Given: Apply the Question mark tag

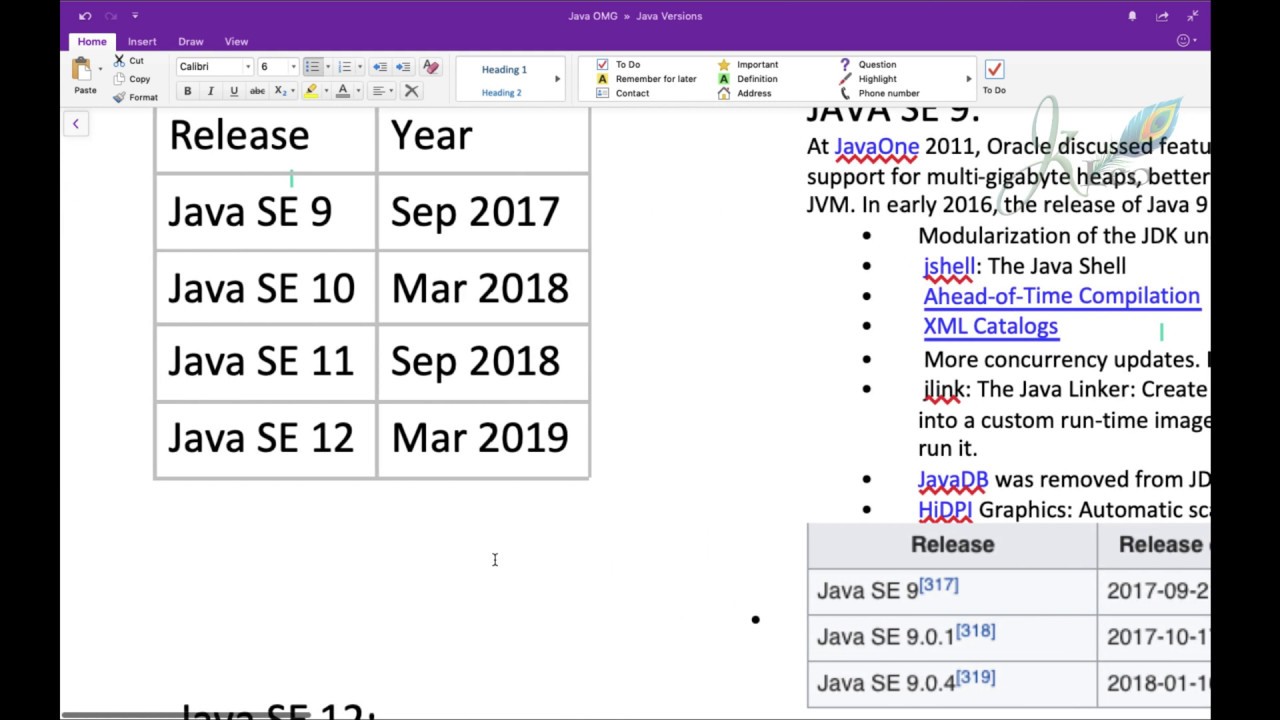Looking at the screenshot, I should pyautogui.click(x=867, y=64).
